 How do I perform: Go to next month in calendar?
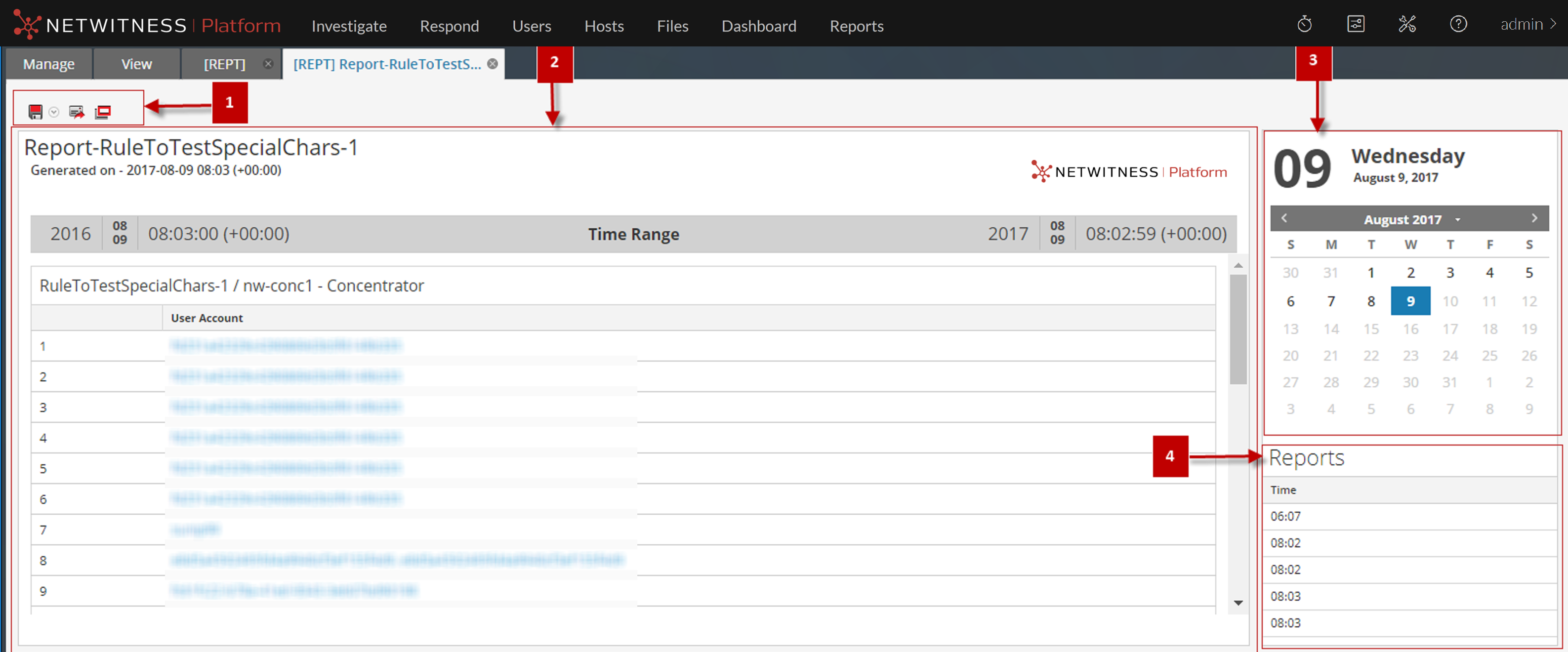coord(1534,218)
